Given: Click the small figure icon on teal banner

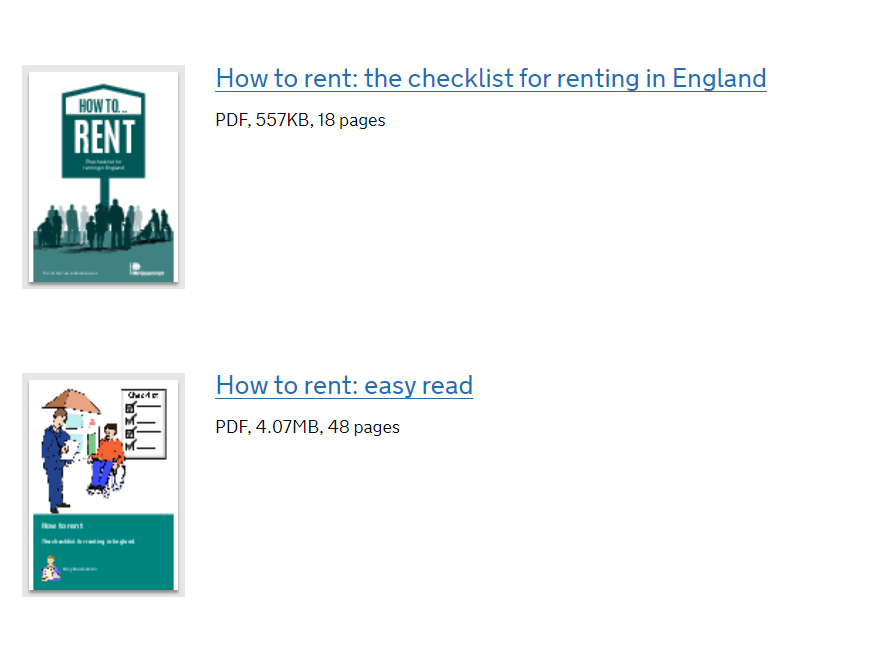Looking at the screenshot, I should (x=51, y=568).
